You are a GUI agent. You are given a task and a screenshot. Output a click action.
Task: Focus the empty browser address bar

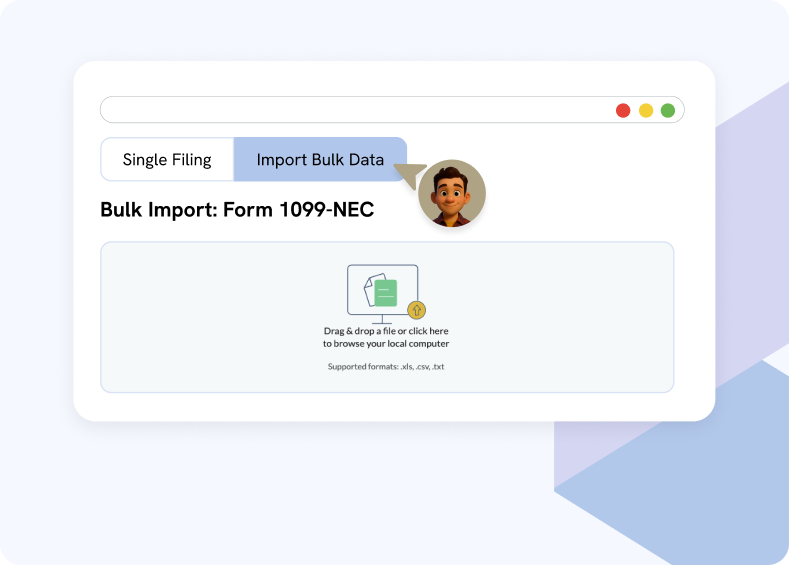pyautogui.click(x=350, y=110)
